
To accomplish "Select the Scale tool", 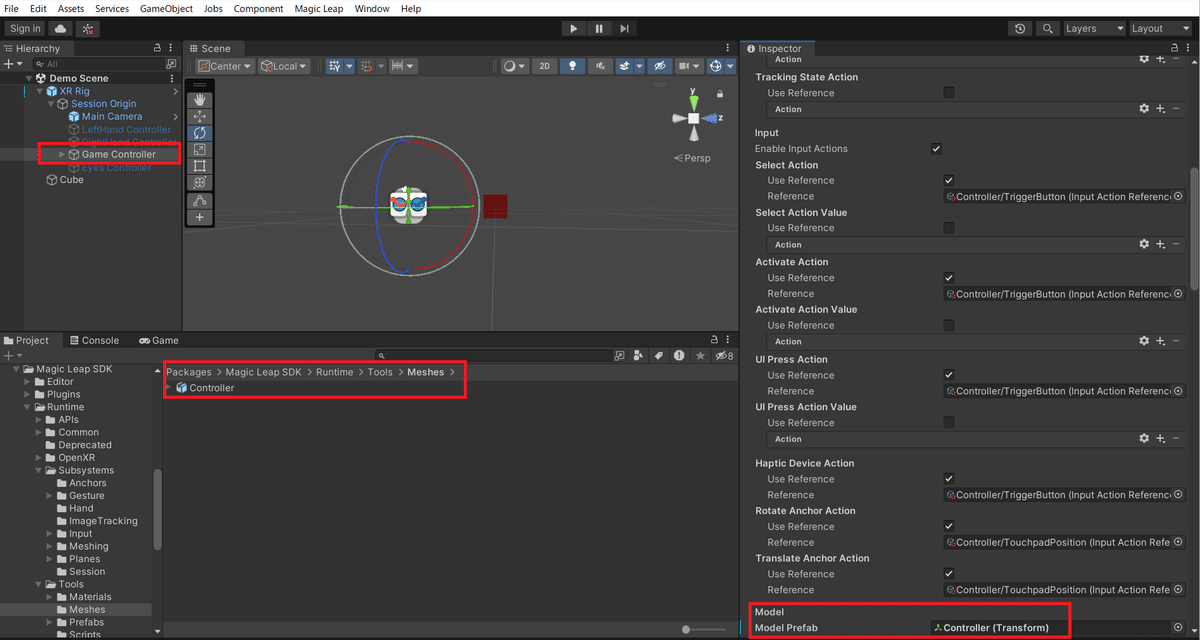I will pyautogui.click(x=199, y=148).
